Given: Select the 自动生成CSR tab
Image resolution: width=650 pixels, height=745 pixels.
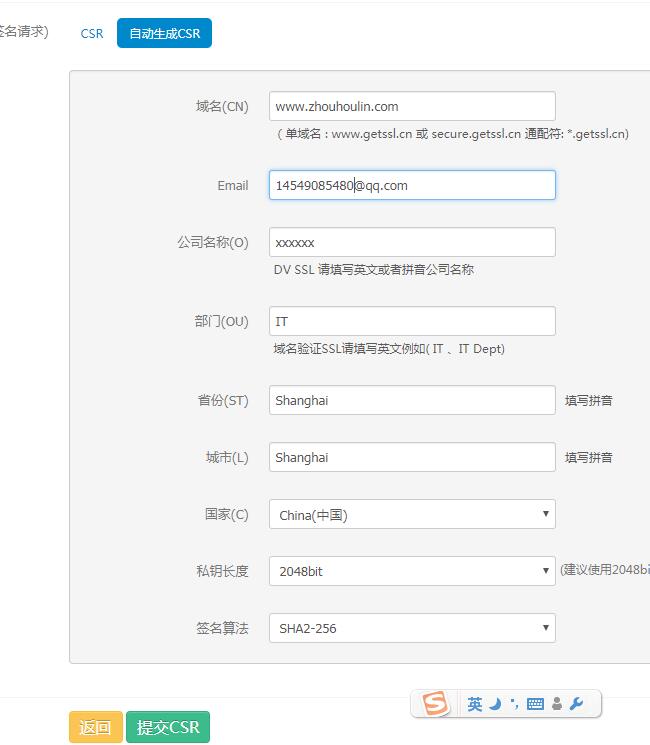Looking at the screenshot, I should 164,33.
